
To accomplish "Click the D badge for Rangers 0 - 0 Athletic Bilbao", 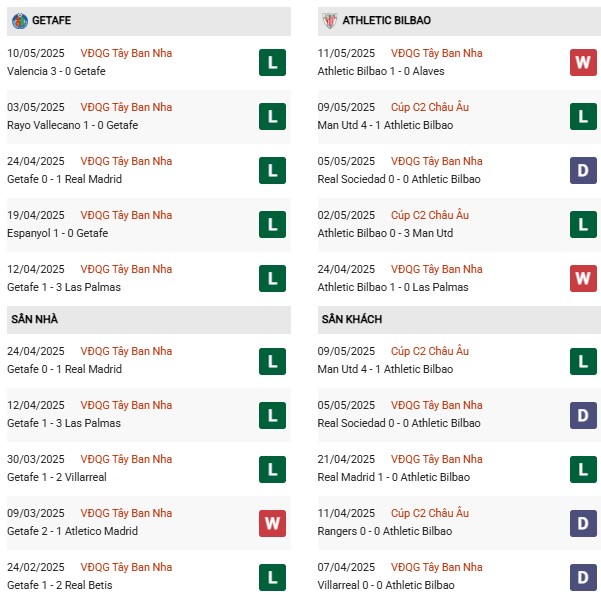I will pyautogui.click(x=583, y=523).
